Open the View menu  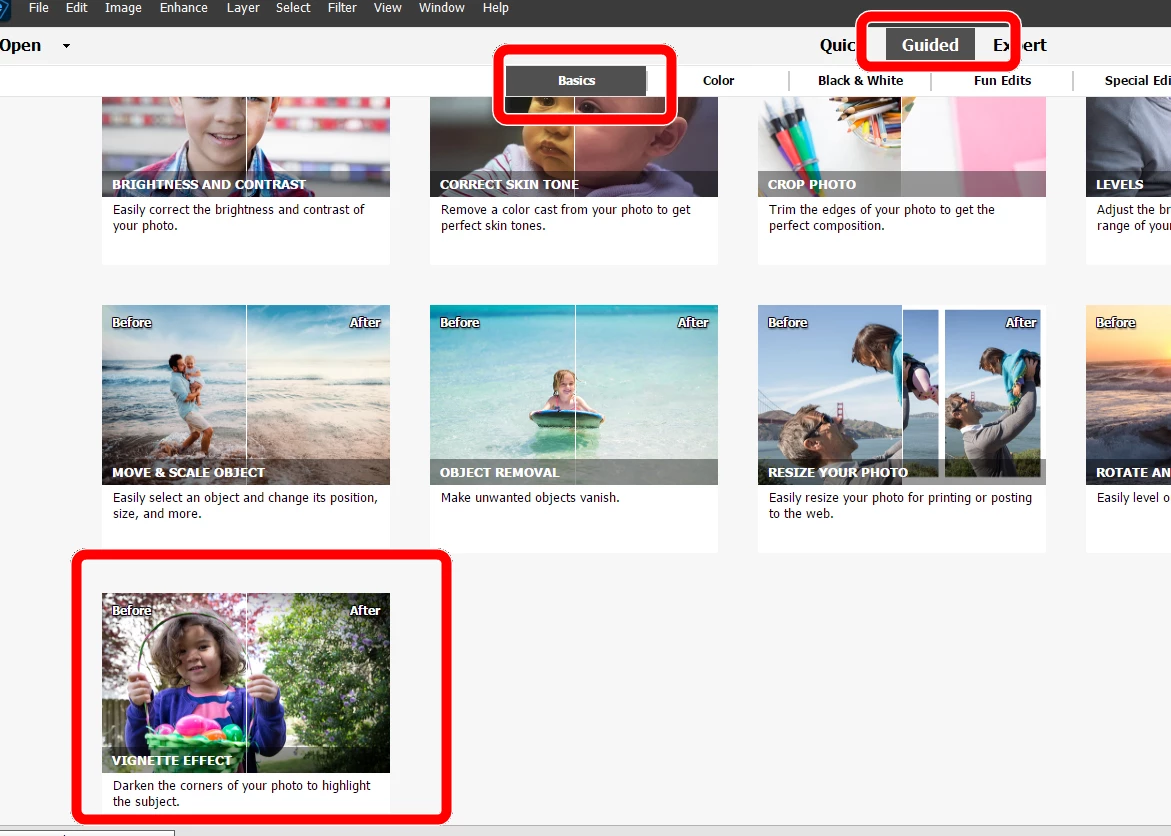(x=388, y=8)
